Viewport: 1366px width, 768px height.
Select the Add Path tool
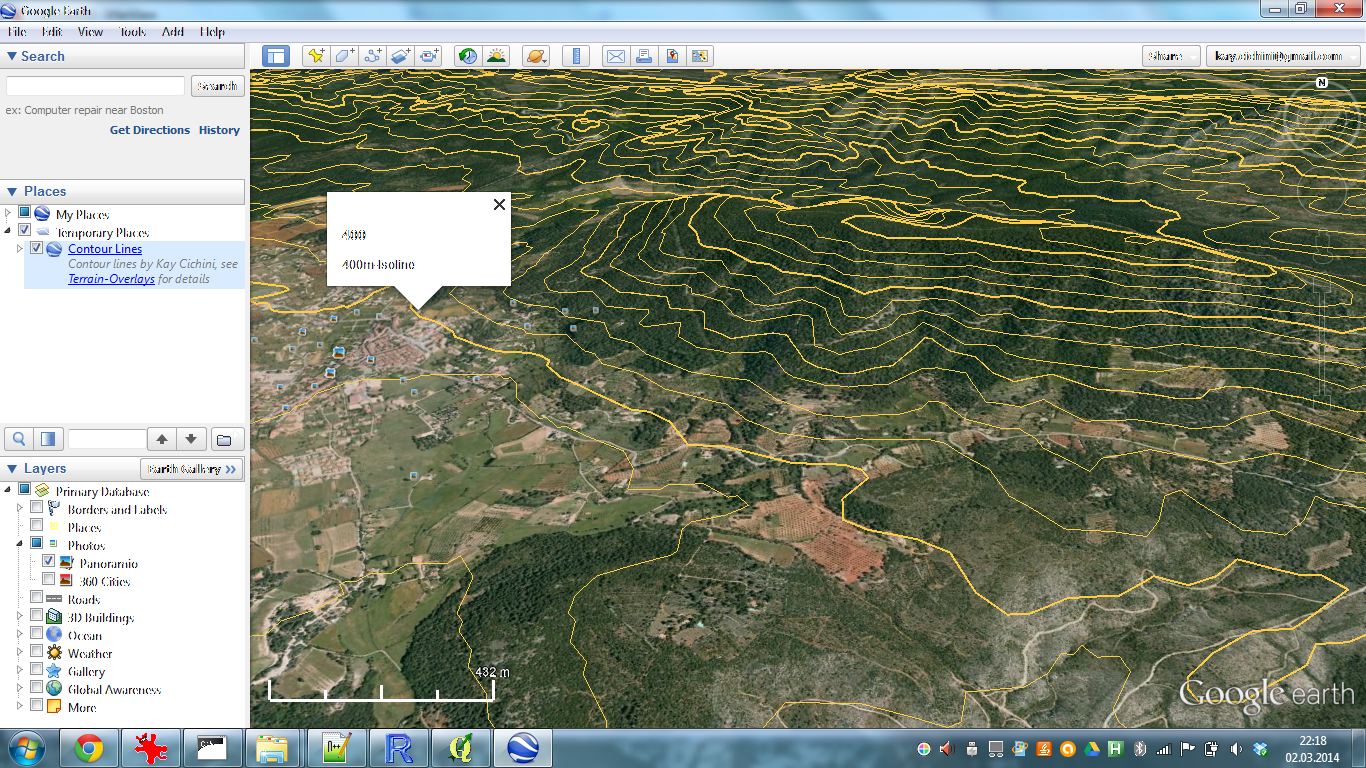(x=371, y=56)
